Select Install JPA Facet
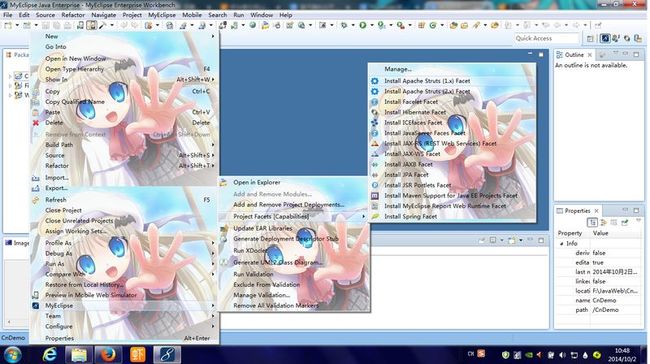Viewport: 650px width, 364px height. click(406, 175)
